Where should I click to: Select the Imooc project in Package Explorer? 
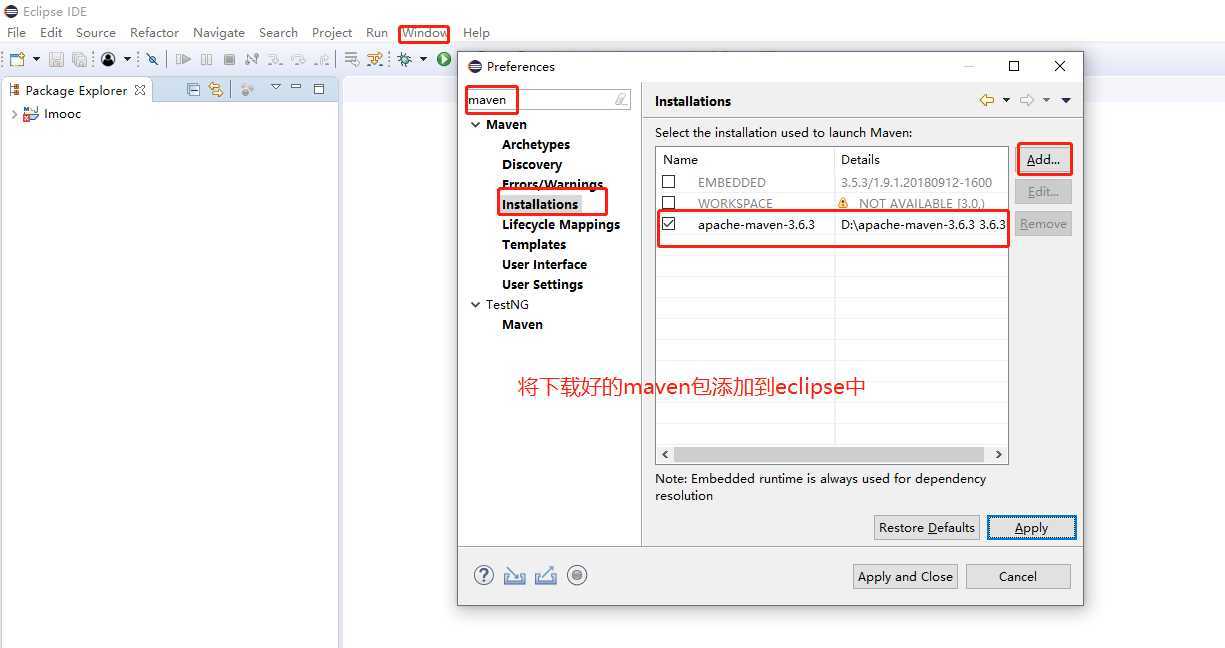point(62,114)
